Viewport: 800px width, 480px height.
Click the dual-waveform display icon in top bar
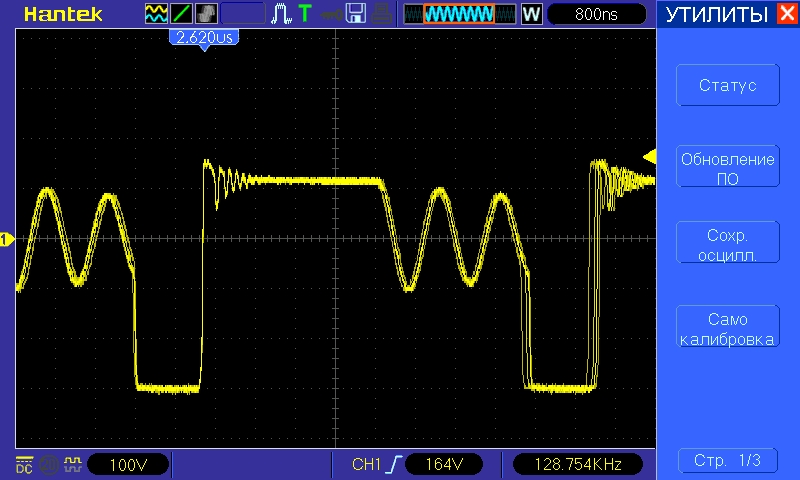tap(157, 14)
